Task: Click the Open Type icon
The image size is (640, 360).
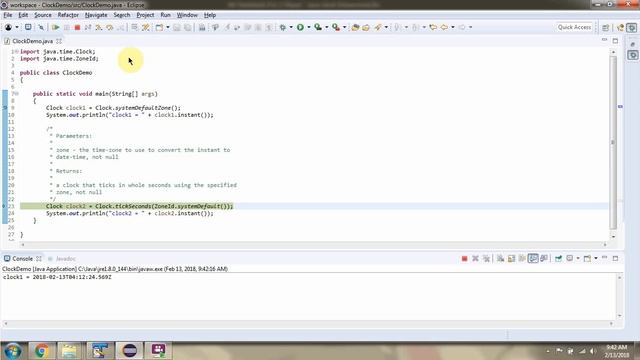Action: click(x=355, y=27)
